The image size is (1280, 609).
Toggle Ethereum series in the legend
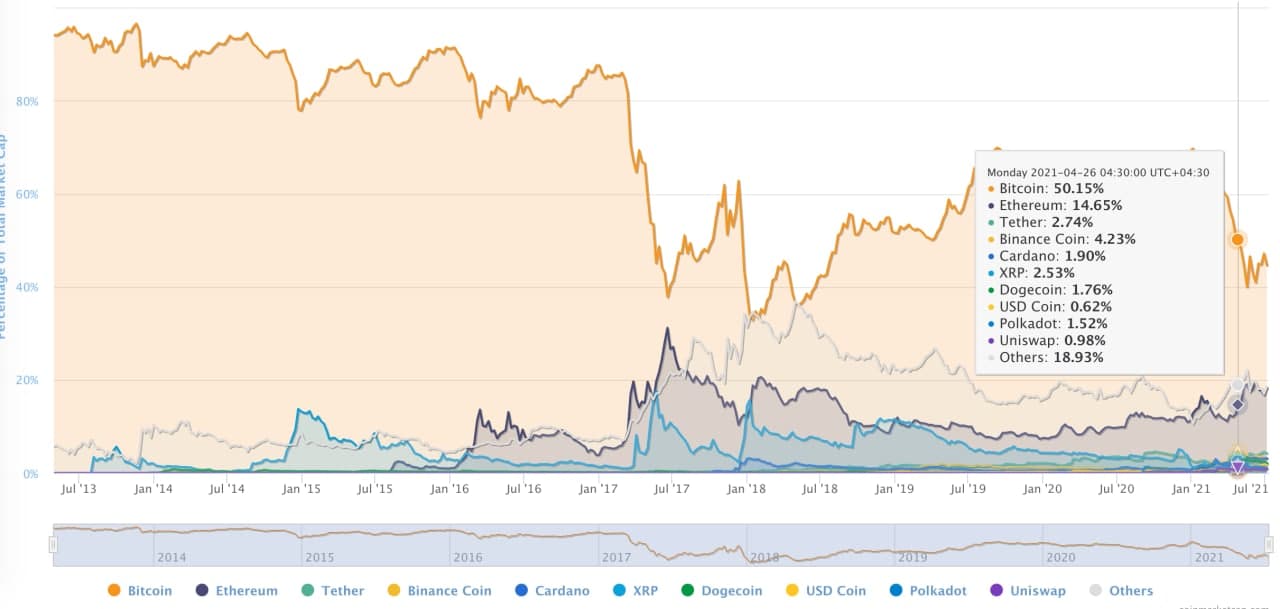point(236,590)
